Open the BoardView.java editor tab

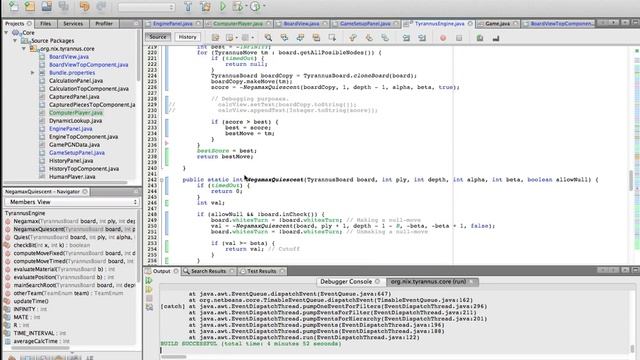coord(301,24)
